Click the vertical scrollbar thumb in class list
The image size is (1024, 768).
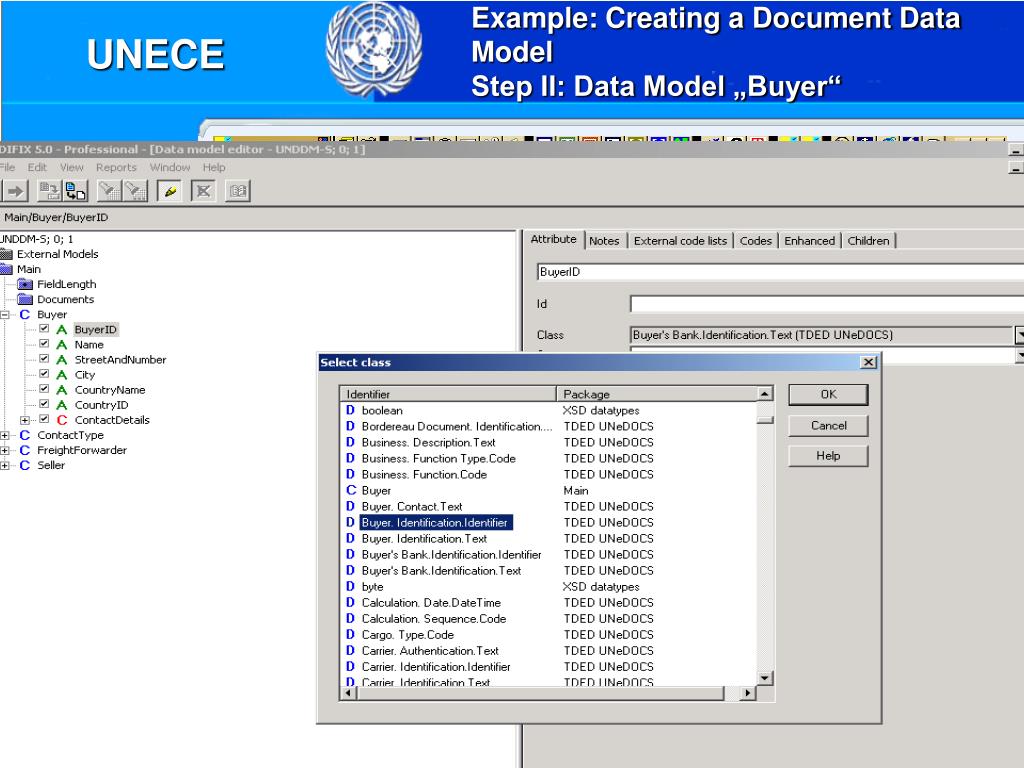(x=765, y=420)
